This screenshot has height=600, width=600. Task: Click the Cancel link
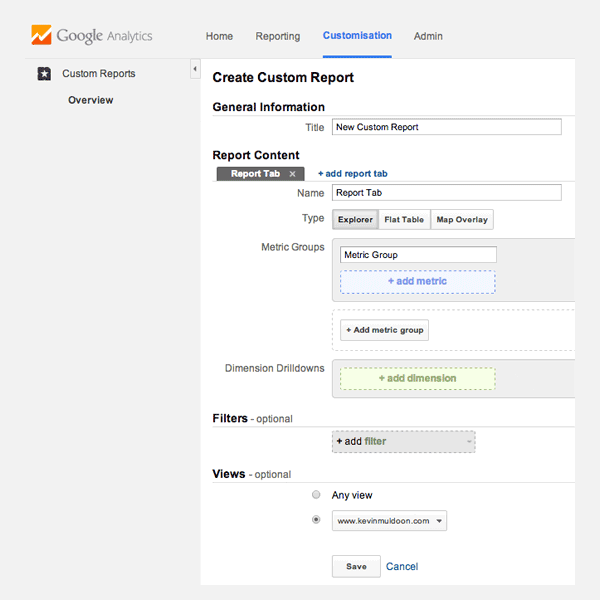click(x=402, y=567)
